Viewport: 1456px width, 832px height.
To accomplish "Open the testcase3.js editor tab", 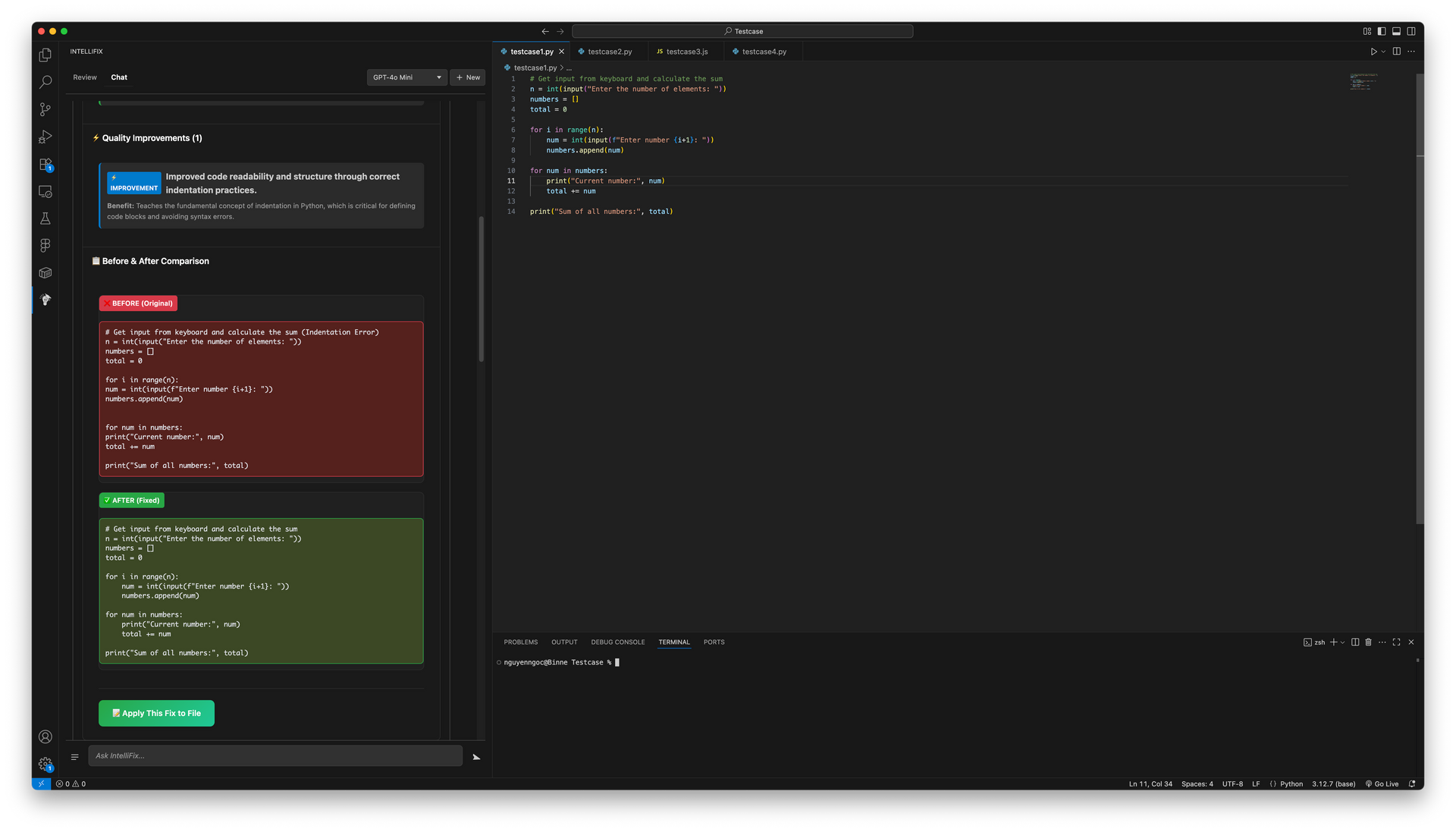I will tap(686, 52).
